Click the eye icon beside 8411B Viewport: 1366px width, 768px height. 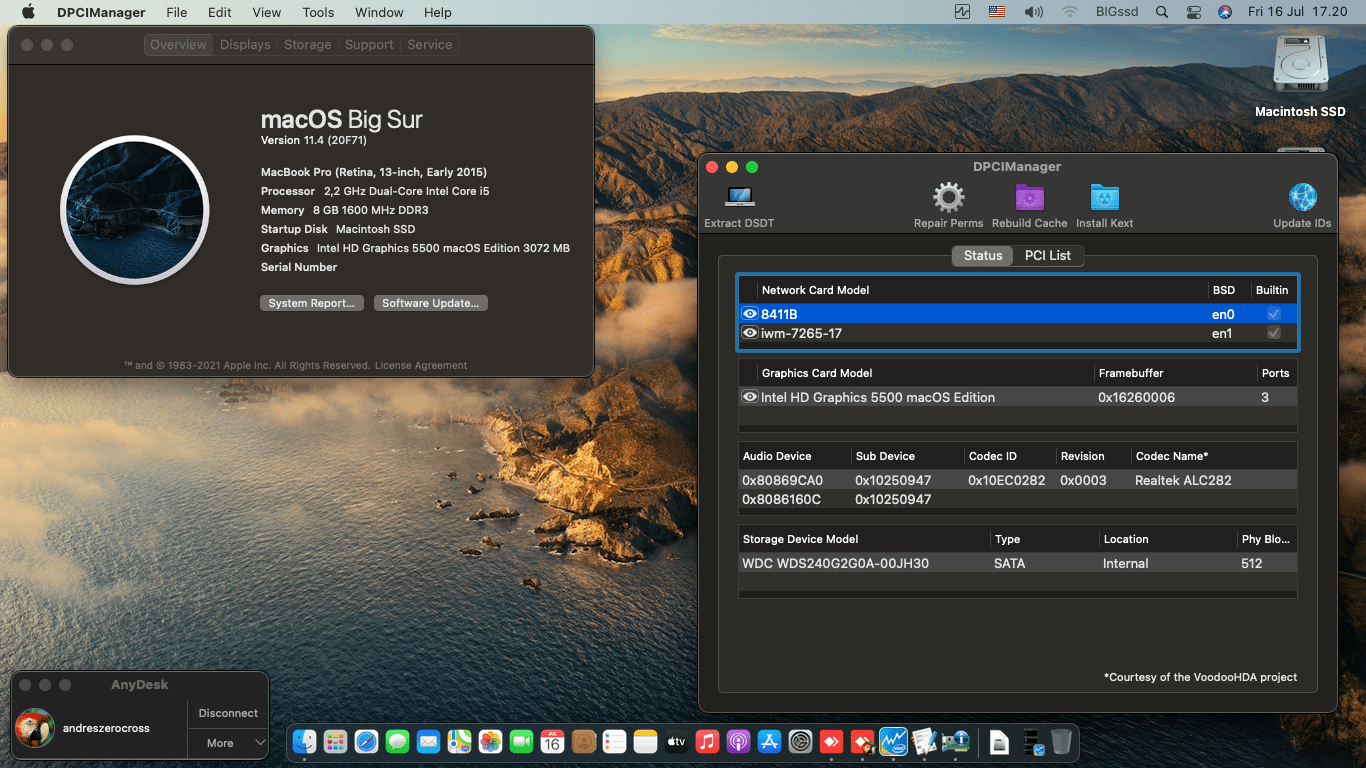[x=749, y=313]
